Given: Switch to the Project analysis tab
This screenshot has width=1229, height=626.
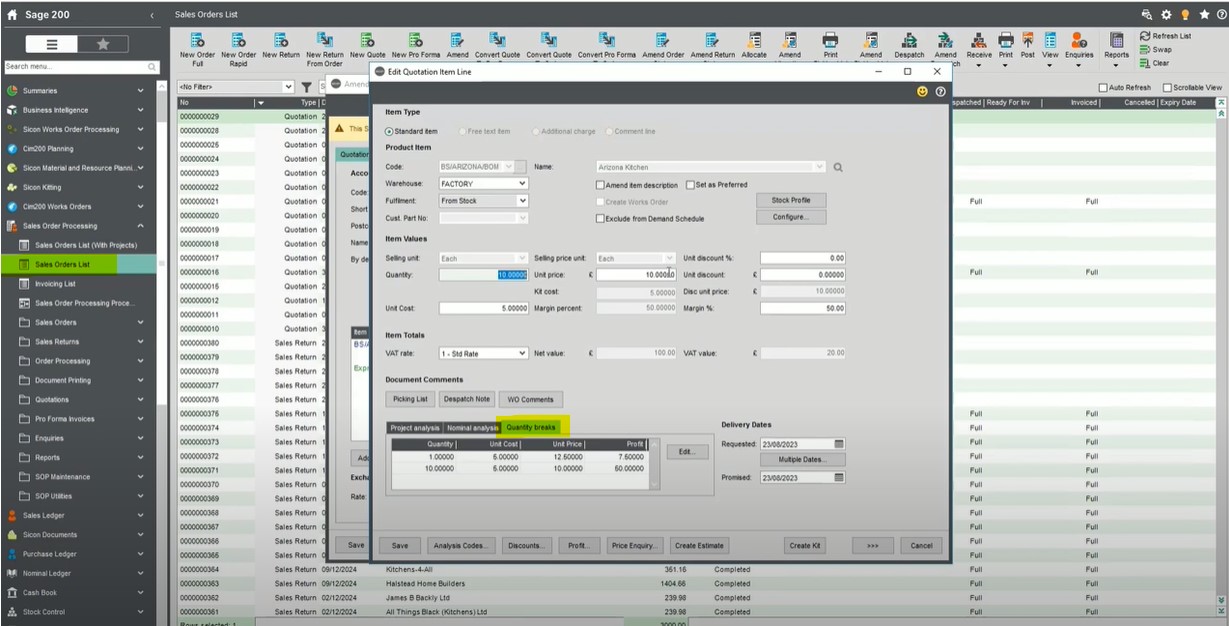Looking at the screenshot, I should (x=414, y=428).
